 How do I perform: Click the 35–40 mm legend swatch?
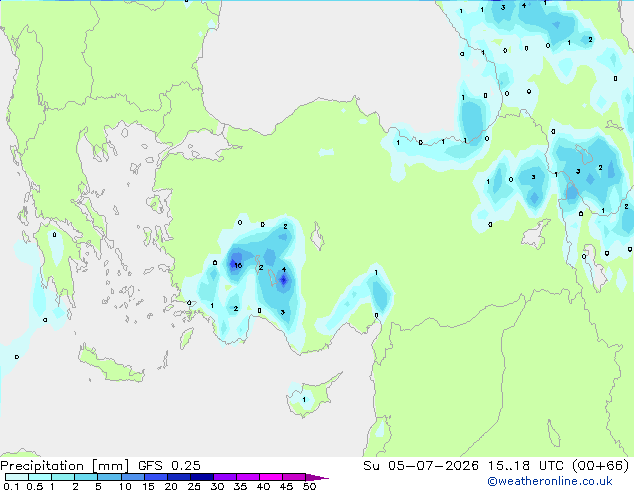coord(247,477)
